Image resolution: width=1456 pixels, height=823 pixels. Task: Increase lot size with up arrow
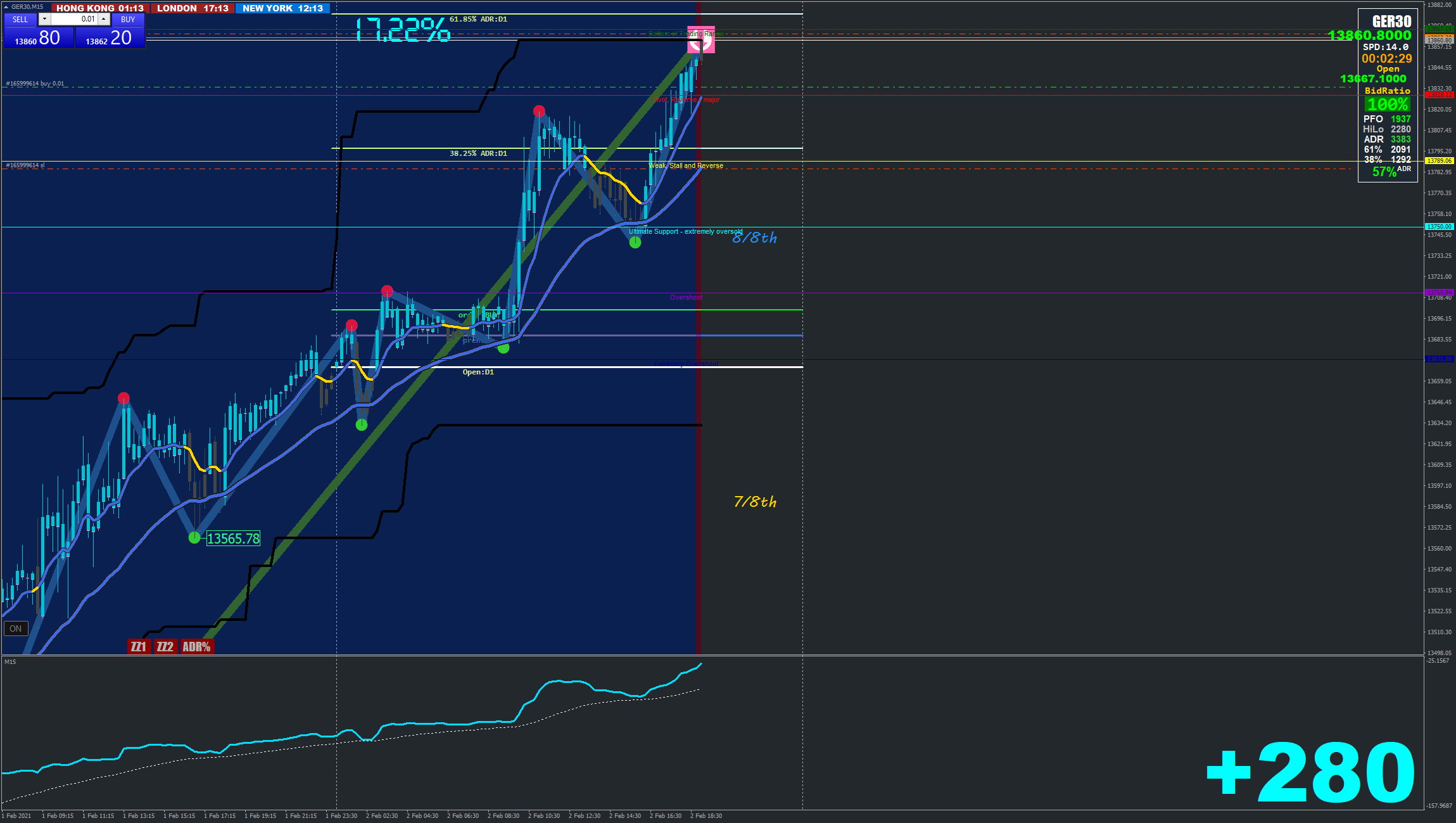pyautogui.click(x=104, y=19)
